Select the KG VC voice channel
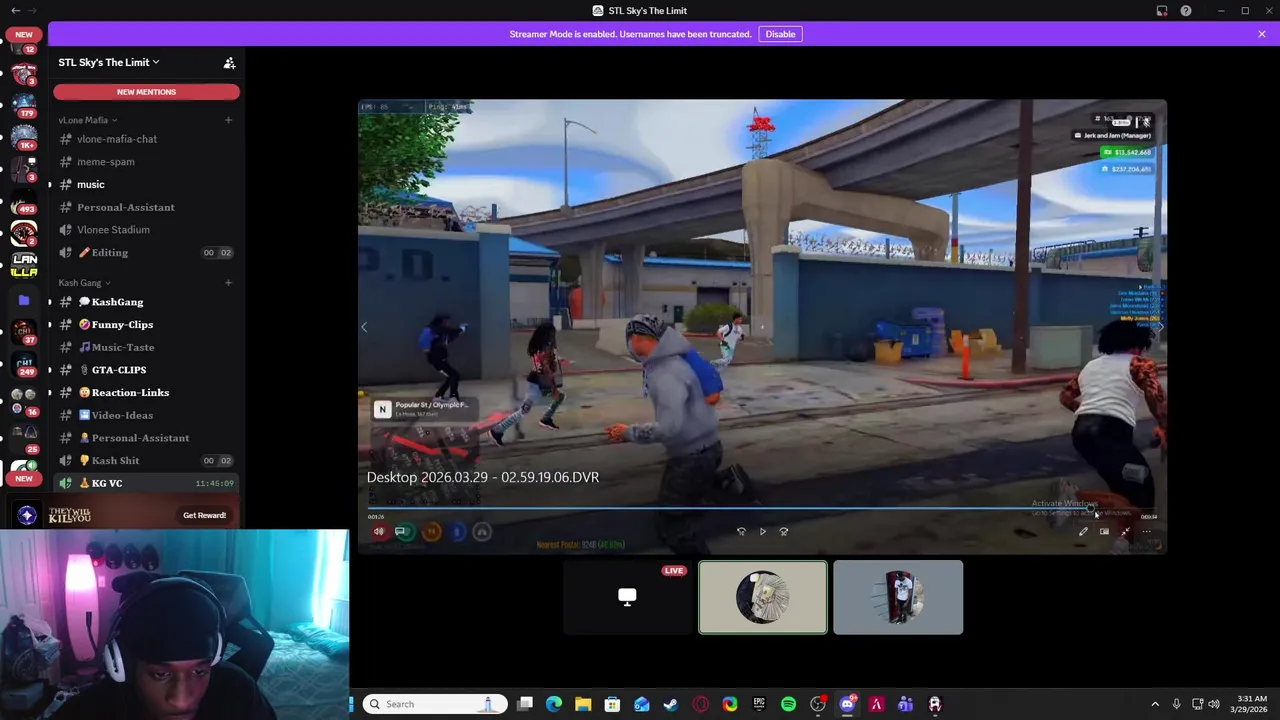The image size is (1280, 720). (145, 483)
